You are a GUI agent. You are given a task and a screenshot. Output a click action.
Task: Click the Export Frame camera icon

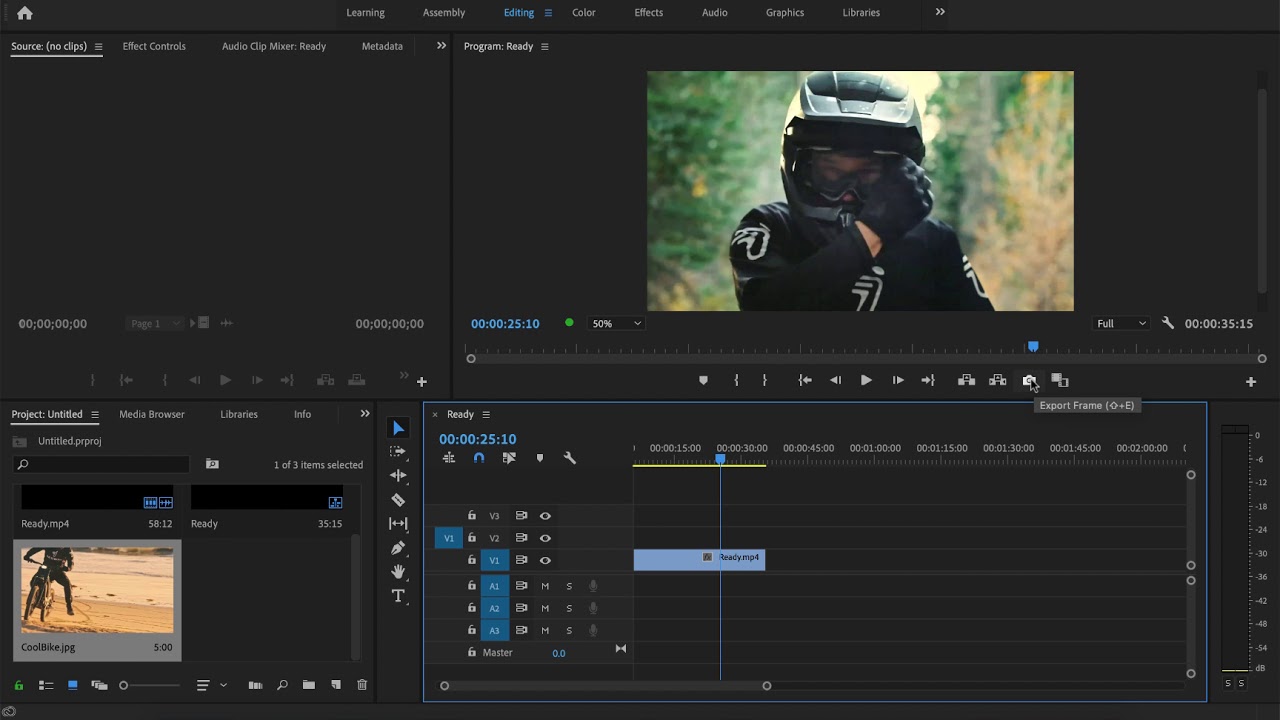tap(1028, 380)
